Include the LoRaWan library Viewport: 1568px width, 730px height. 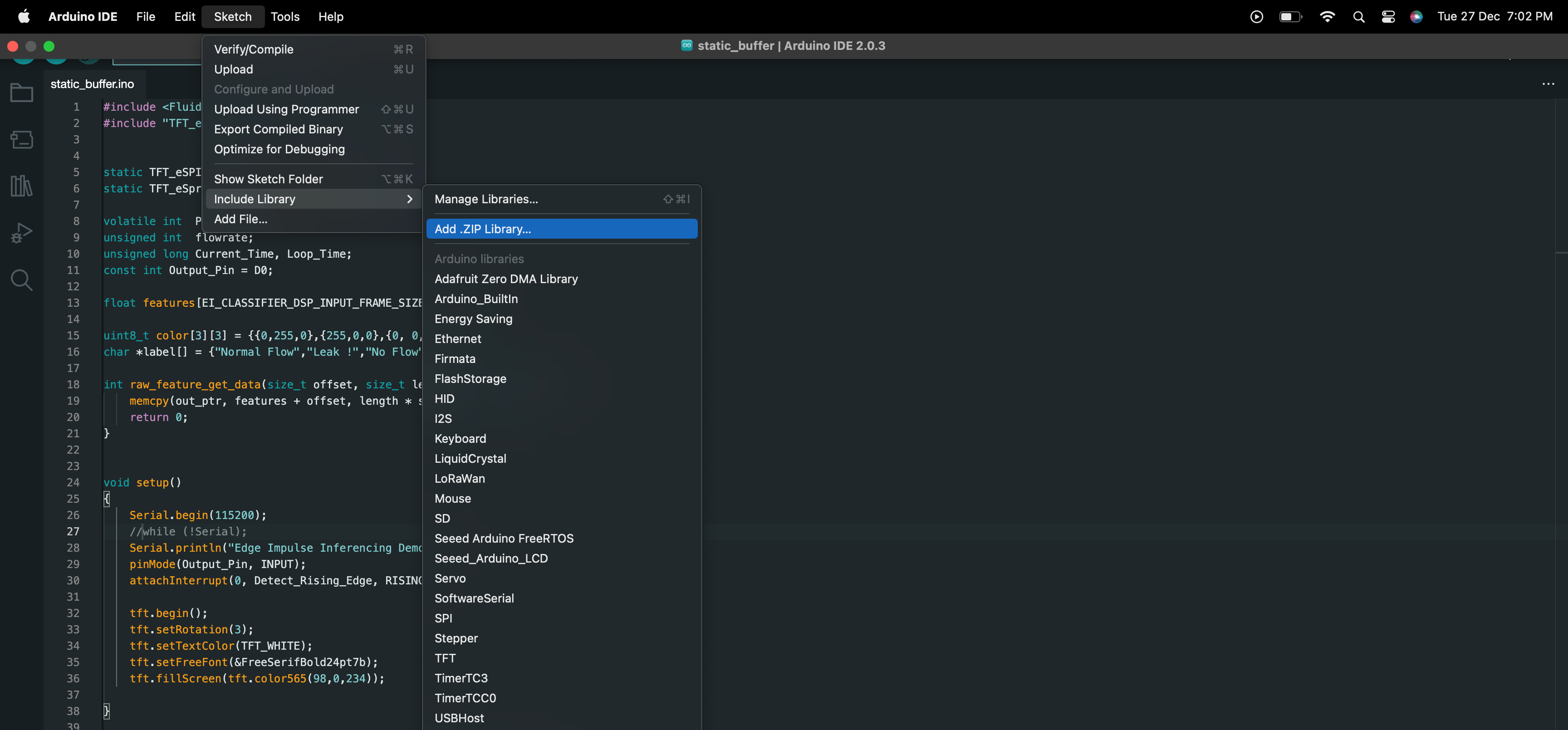(562, 479)
